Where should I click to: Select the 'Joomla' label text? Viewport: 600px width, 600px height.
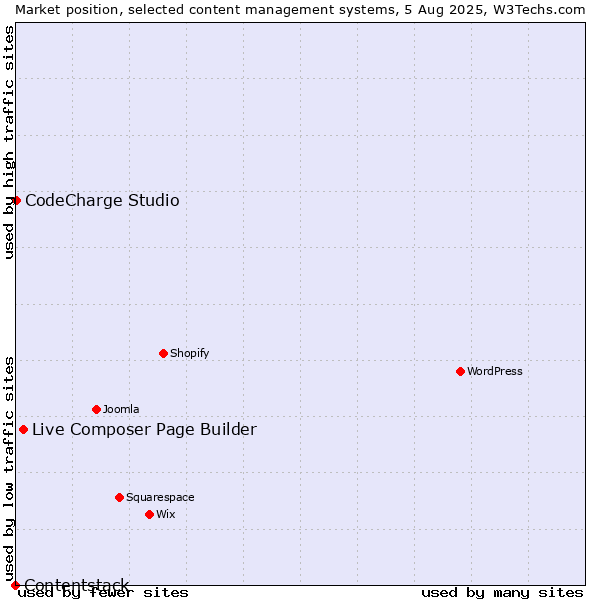[121, 409]
